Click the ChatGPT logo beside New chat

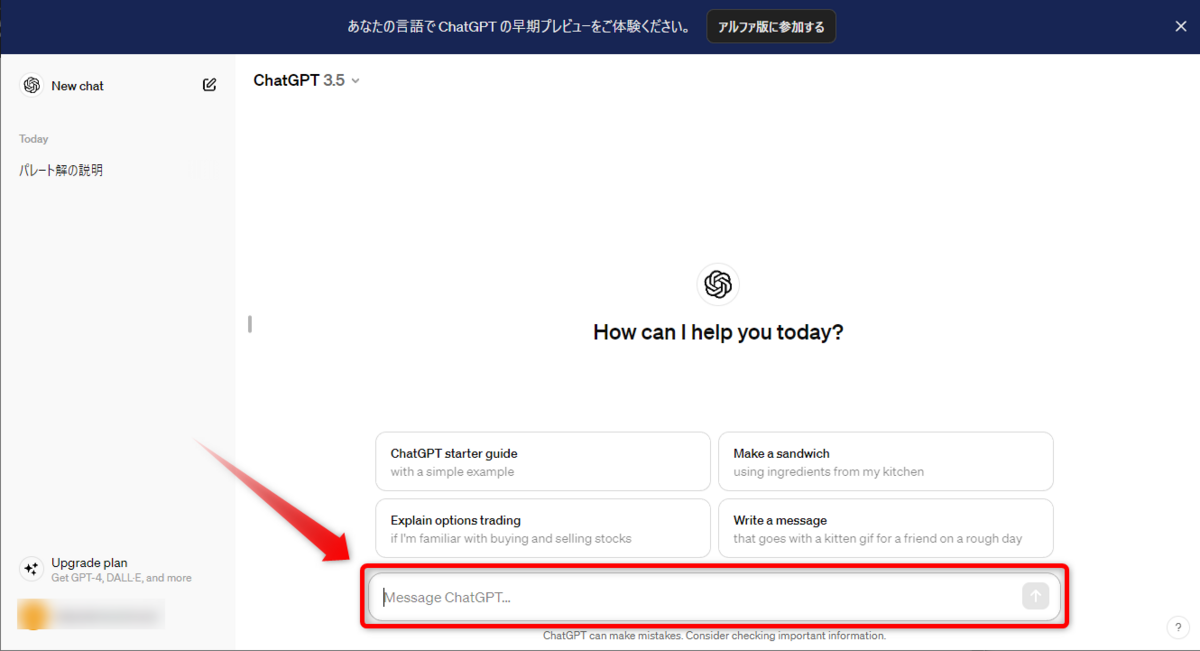(x=32, y=85)
